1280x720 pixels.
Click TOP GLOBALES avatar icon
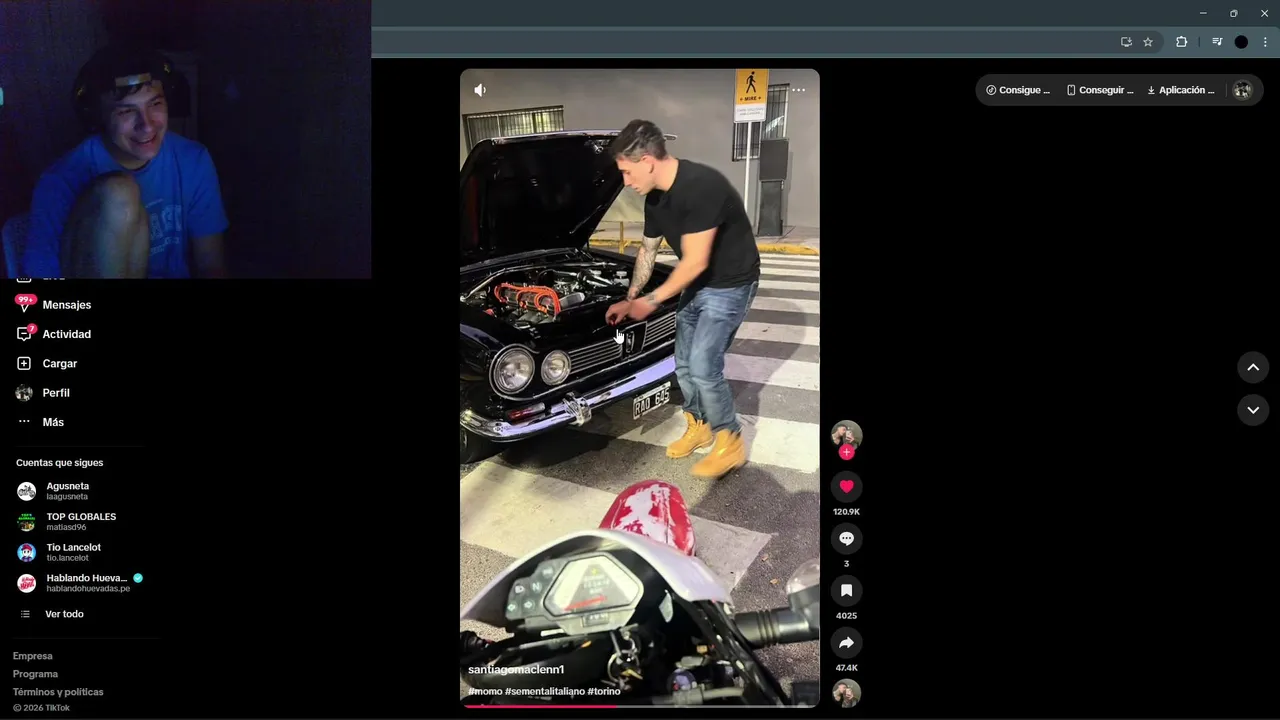(x=26, y=522)
